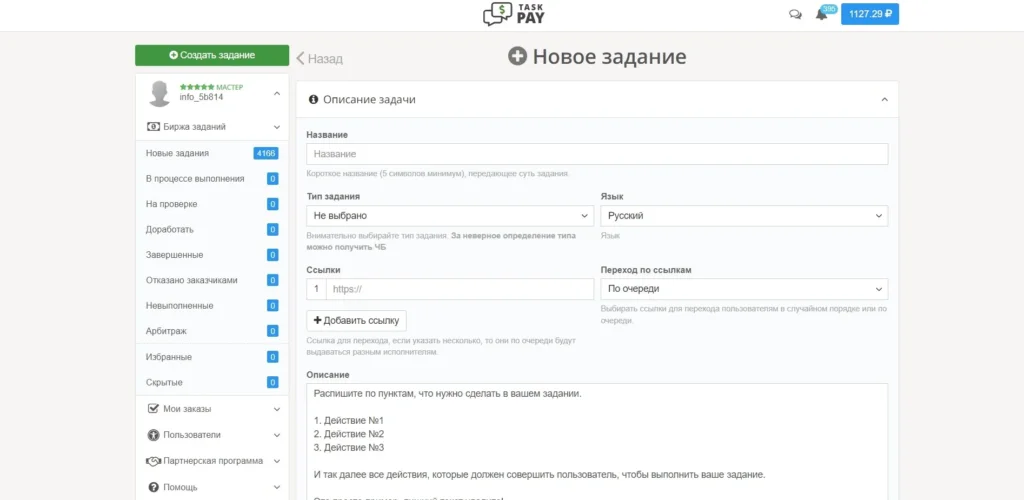Viewport: 1024px width, 500px height.
Task: Click the Добавить ссылку button
Action: click(x=357, y=320)
